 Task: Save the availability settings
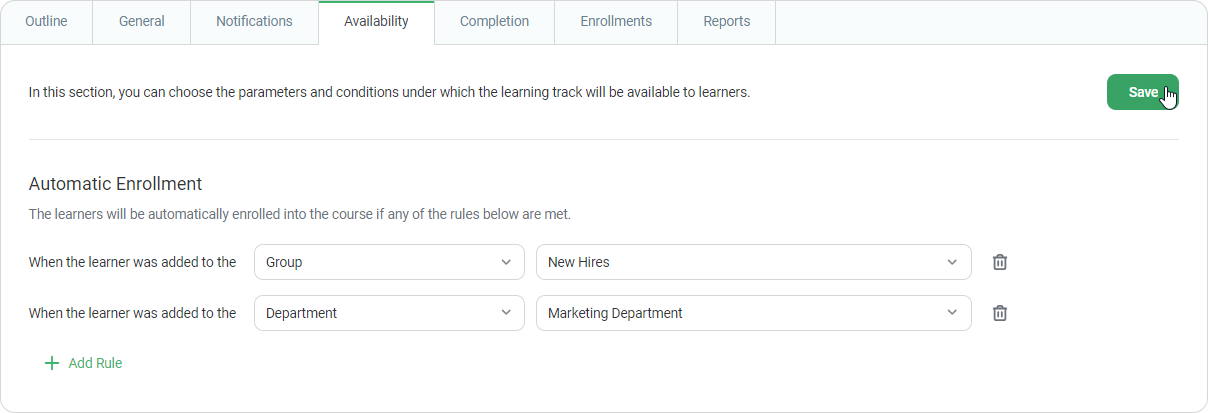(x=1143, y=92)
